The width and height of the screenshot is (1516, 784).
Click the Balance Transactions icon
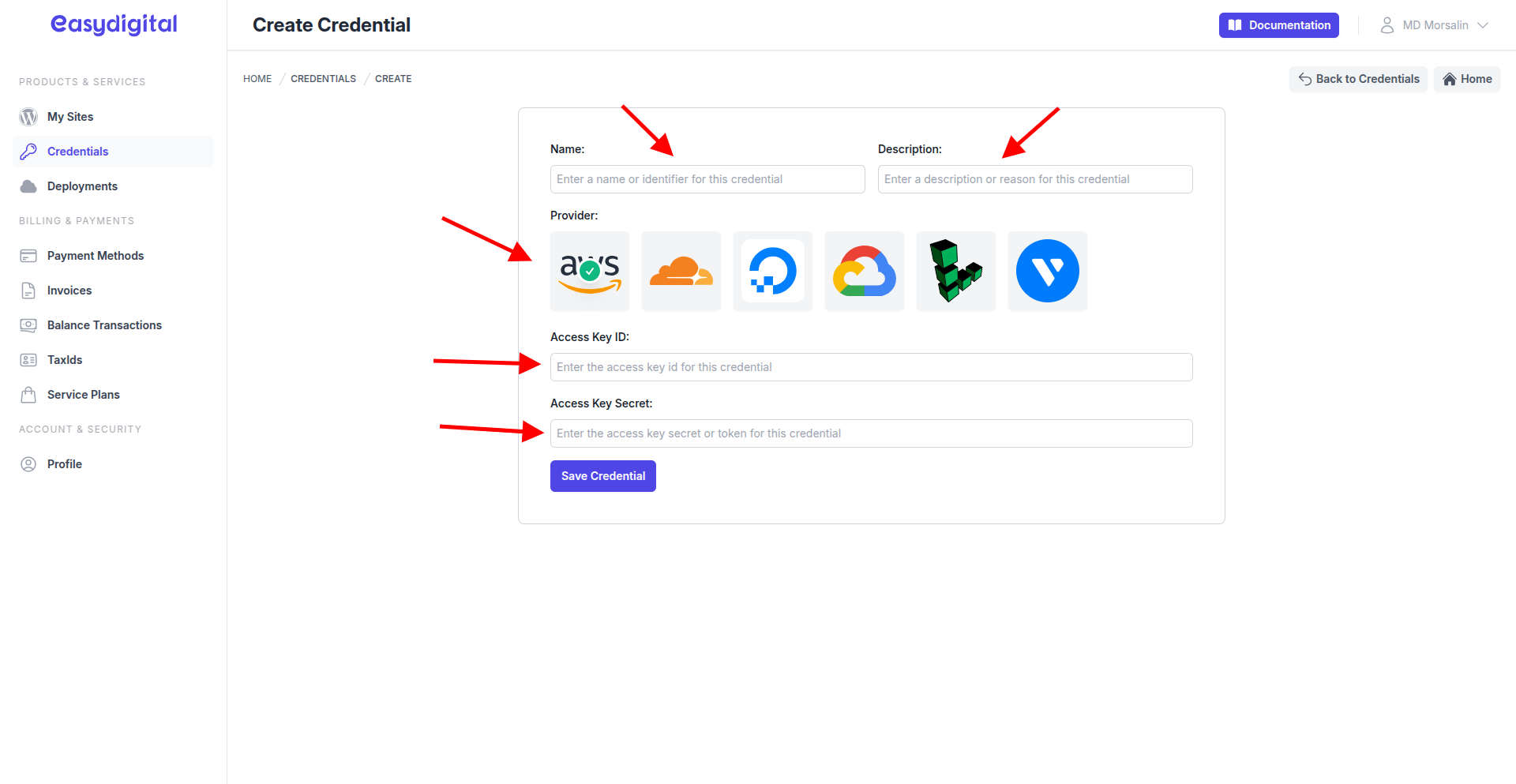click(28, 324)
